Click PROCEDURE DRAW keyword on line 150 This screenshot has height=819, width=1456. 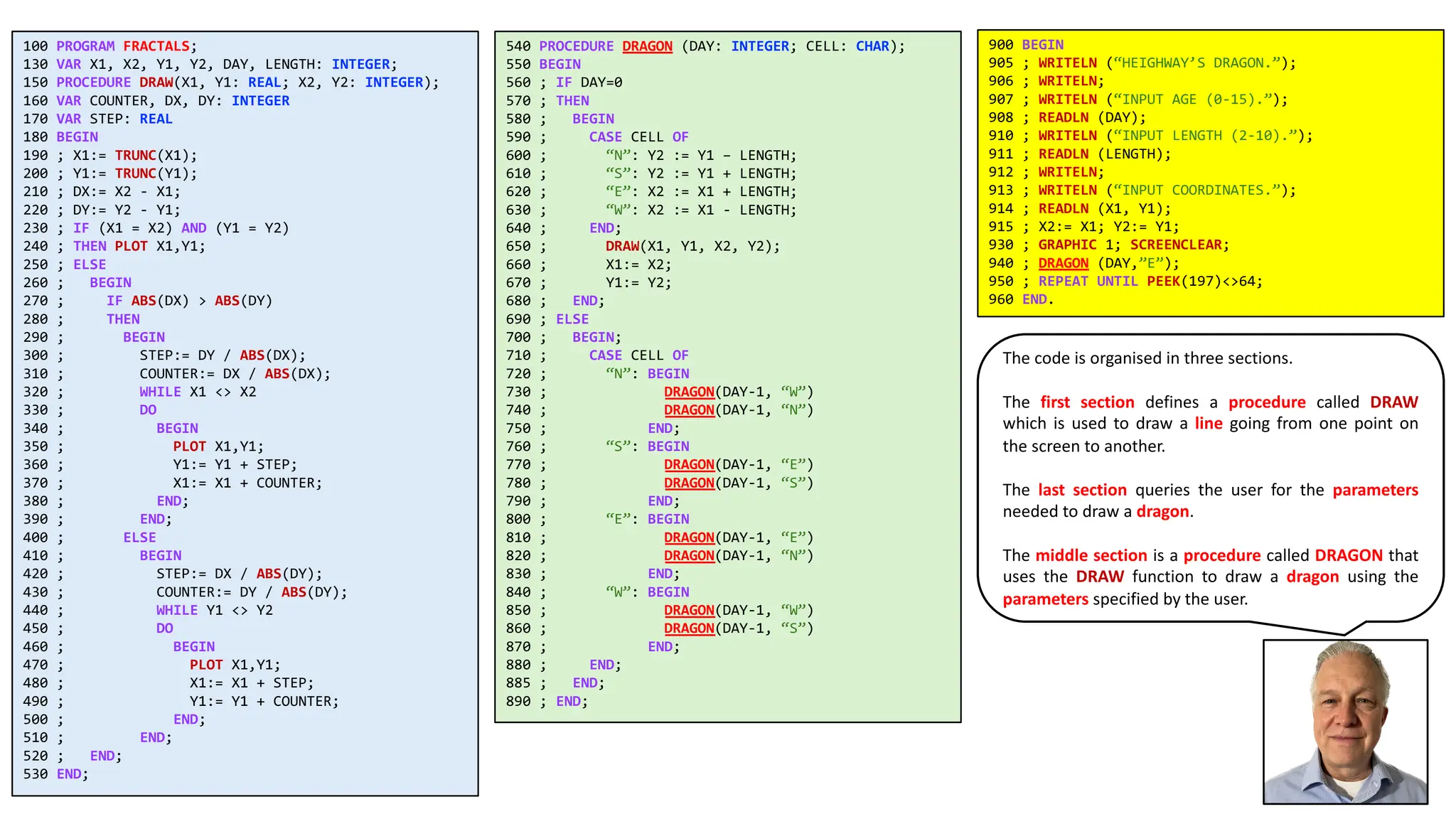tap(114, 82)
